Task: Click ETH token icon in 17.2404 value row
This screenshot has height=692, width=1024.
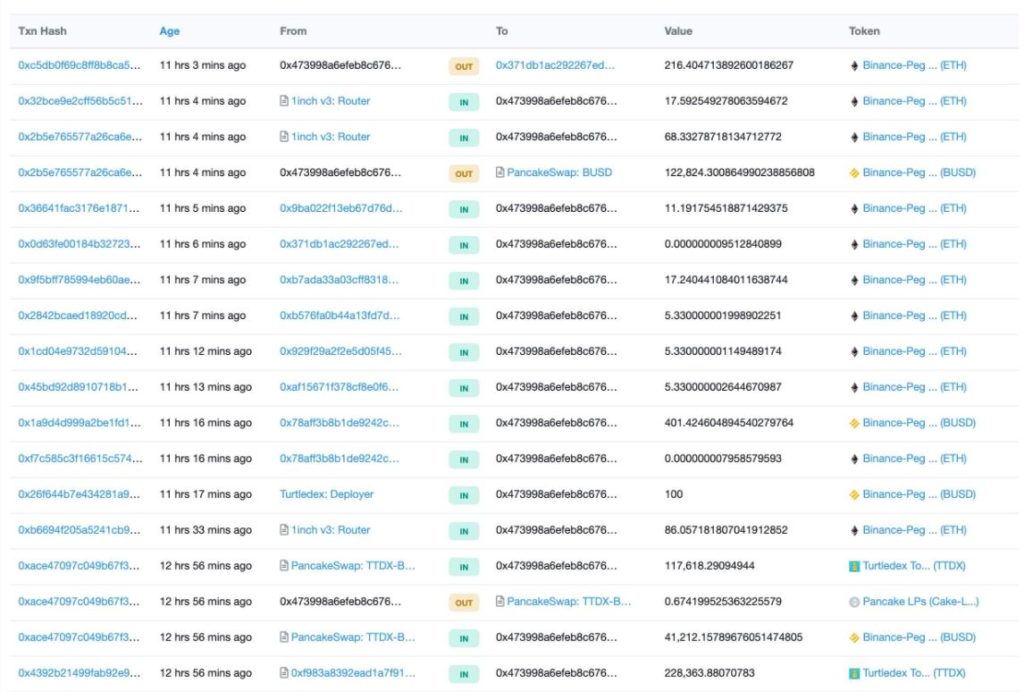Action: point(854,280)
